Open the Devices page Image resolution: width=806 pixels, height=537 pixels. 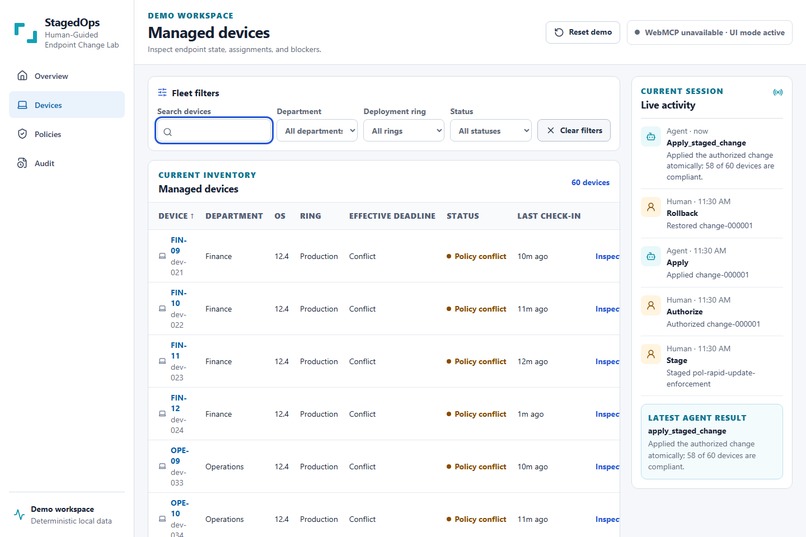67,105
